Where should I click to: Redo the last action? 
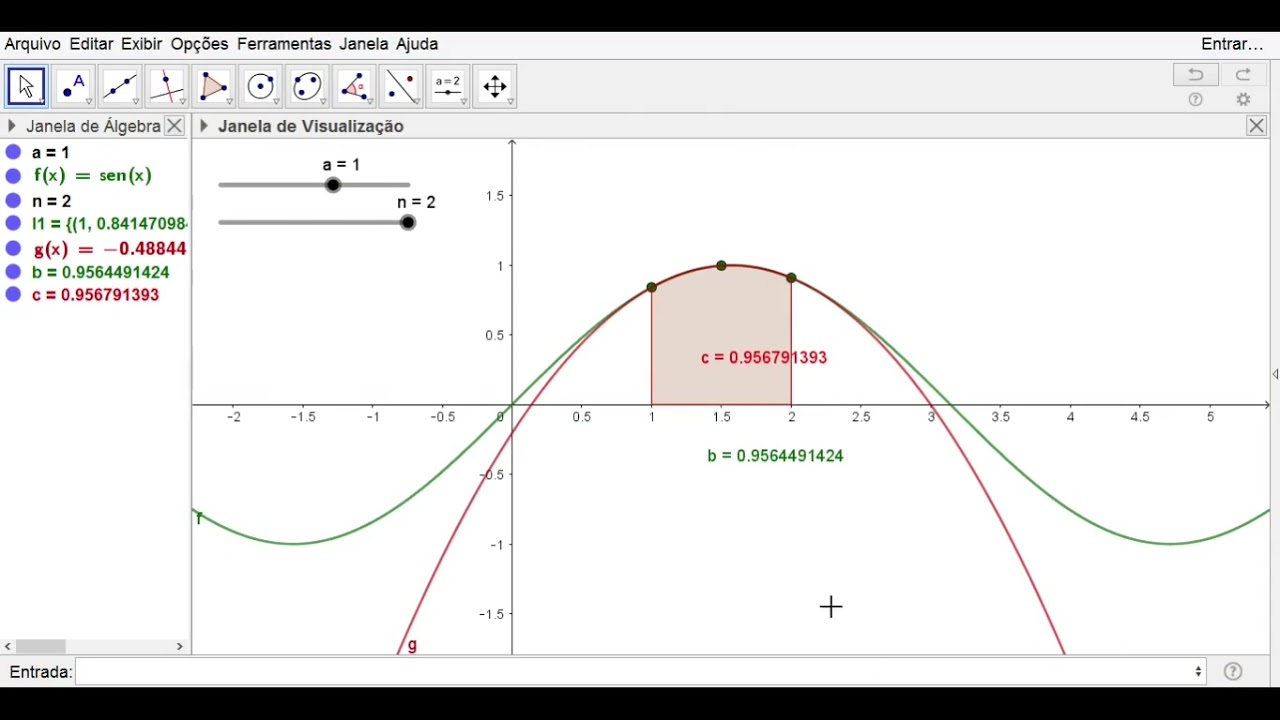point(1243,75)
